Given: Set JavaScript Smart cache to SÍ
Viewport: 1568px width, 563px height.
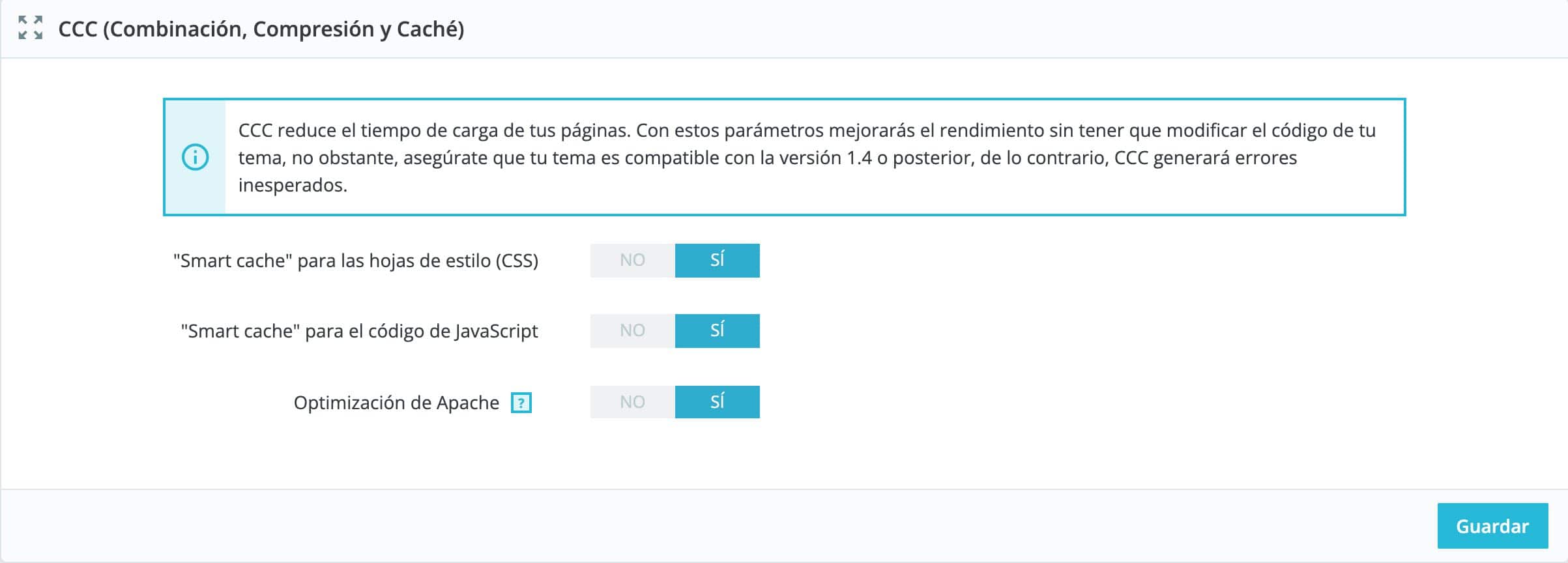Looking at the screenshot, I should pyautogui.click(x=717, y=330).
